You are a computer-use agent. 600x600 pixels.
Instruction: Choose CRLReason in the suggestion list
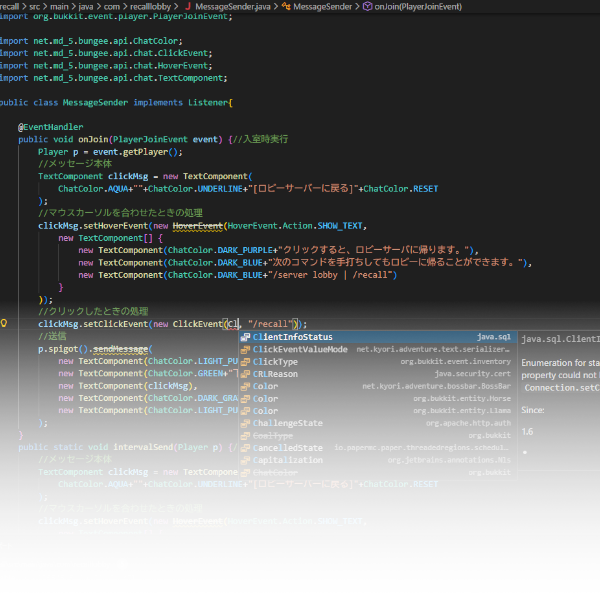[x=275, y=374]
